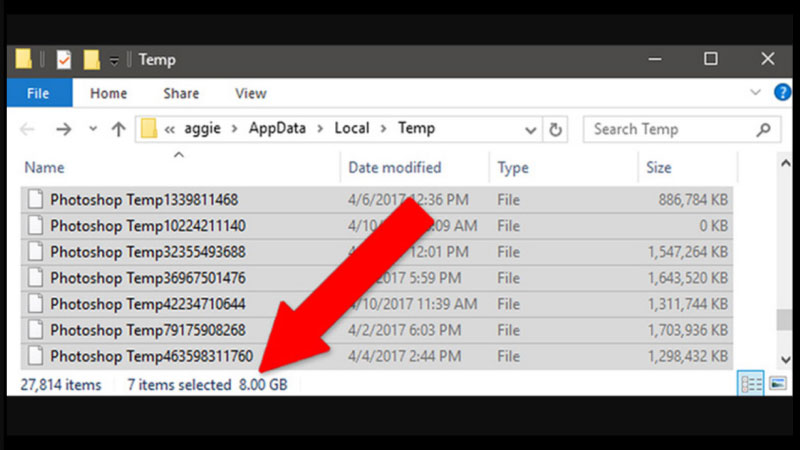Screen dimensions: 800x450
Task: Expand the recent locations dropdown arrow
Action: 93,129
